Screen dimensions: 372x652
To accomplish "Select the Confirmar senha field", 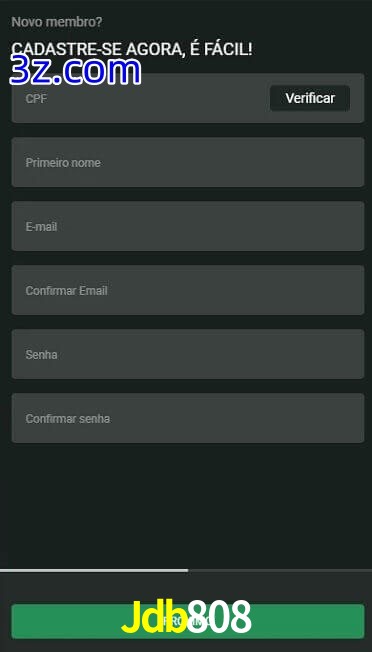I will coord(188,418).
